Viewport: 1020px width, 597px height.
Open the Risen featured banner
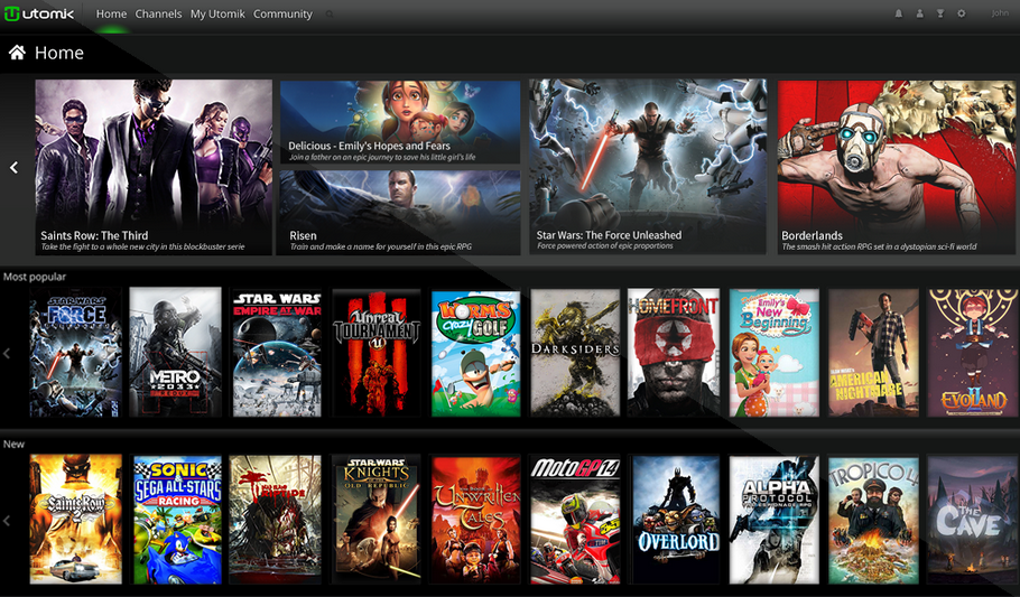(400, 213)
